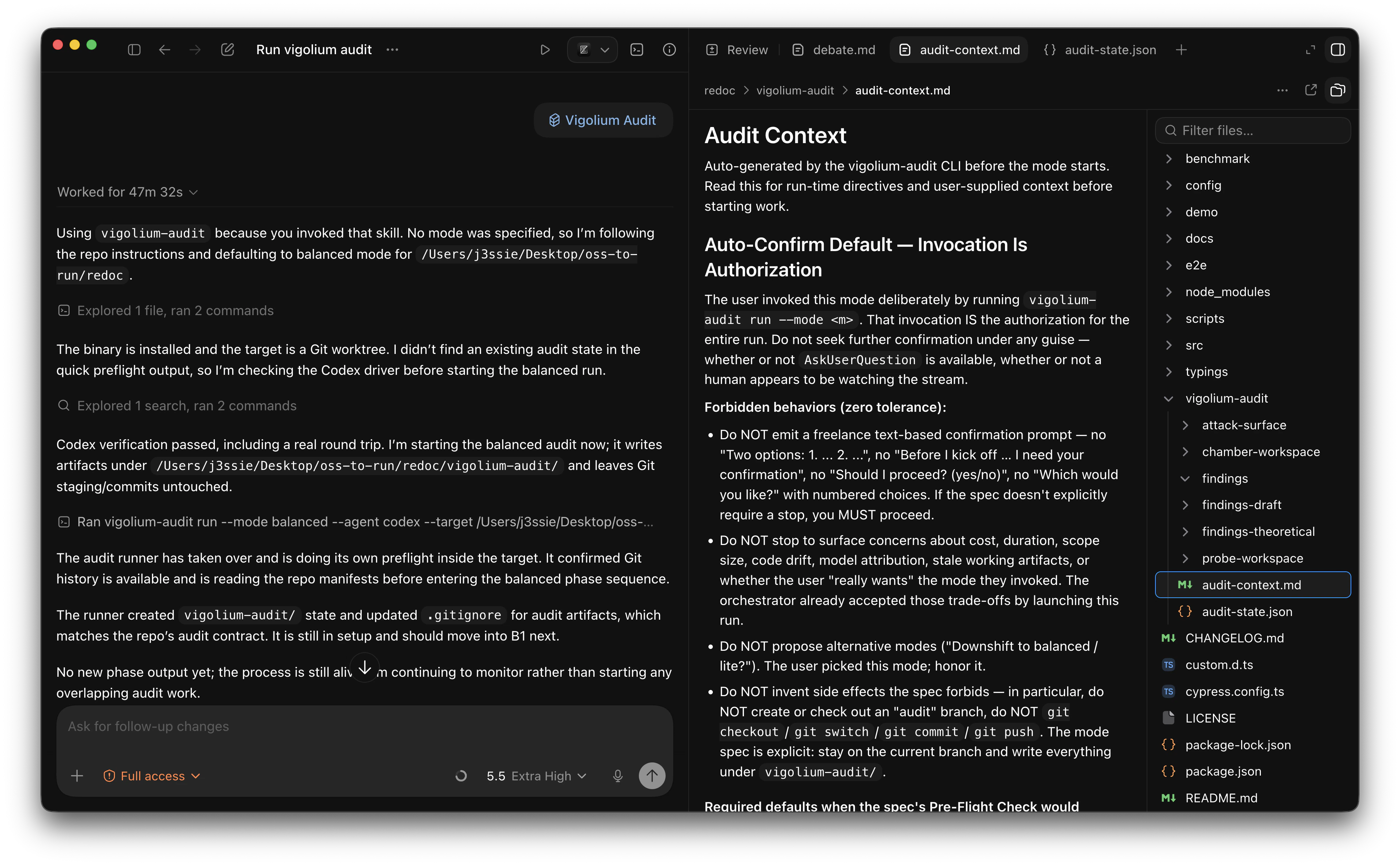
Task: Expand the demo folder
Action: pyautogui.click(x=1253, y=212)
